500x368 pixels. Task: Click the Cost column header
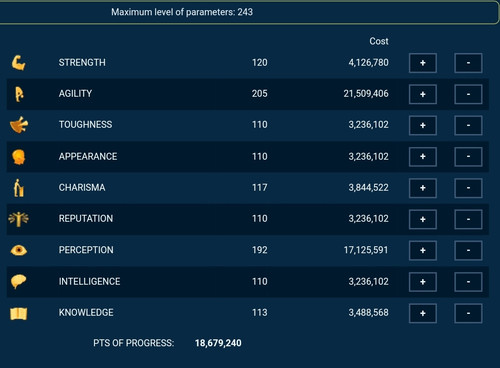point(379,41)
